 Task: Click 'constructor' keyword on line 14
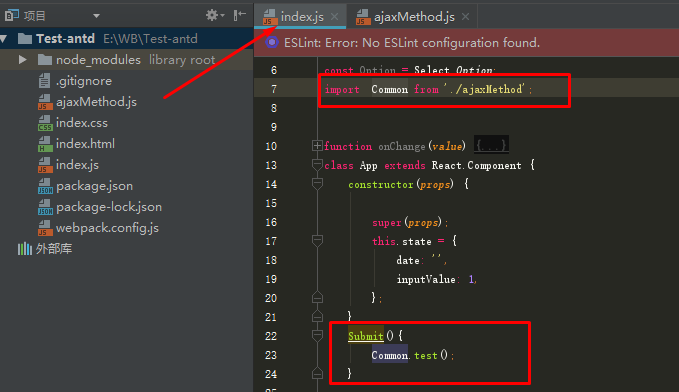381,185
